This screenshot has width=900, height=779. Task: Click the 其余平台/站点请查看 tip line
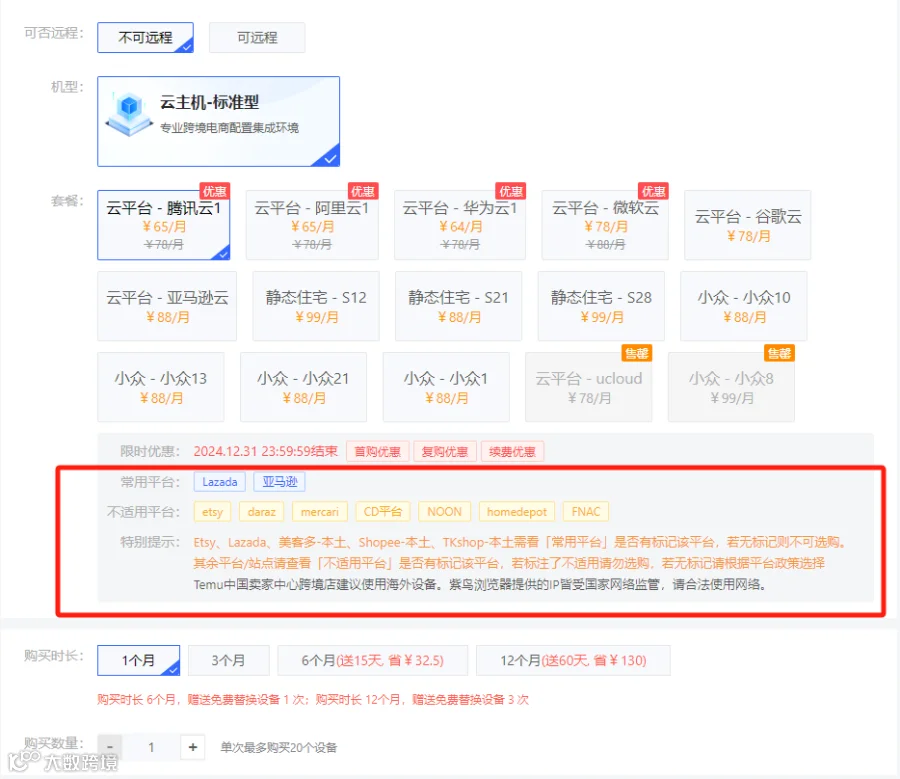point(509,563)
